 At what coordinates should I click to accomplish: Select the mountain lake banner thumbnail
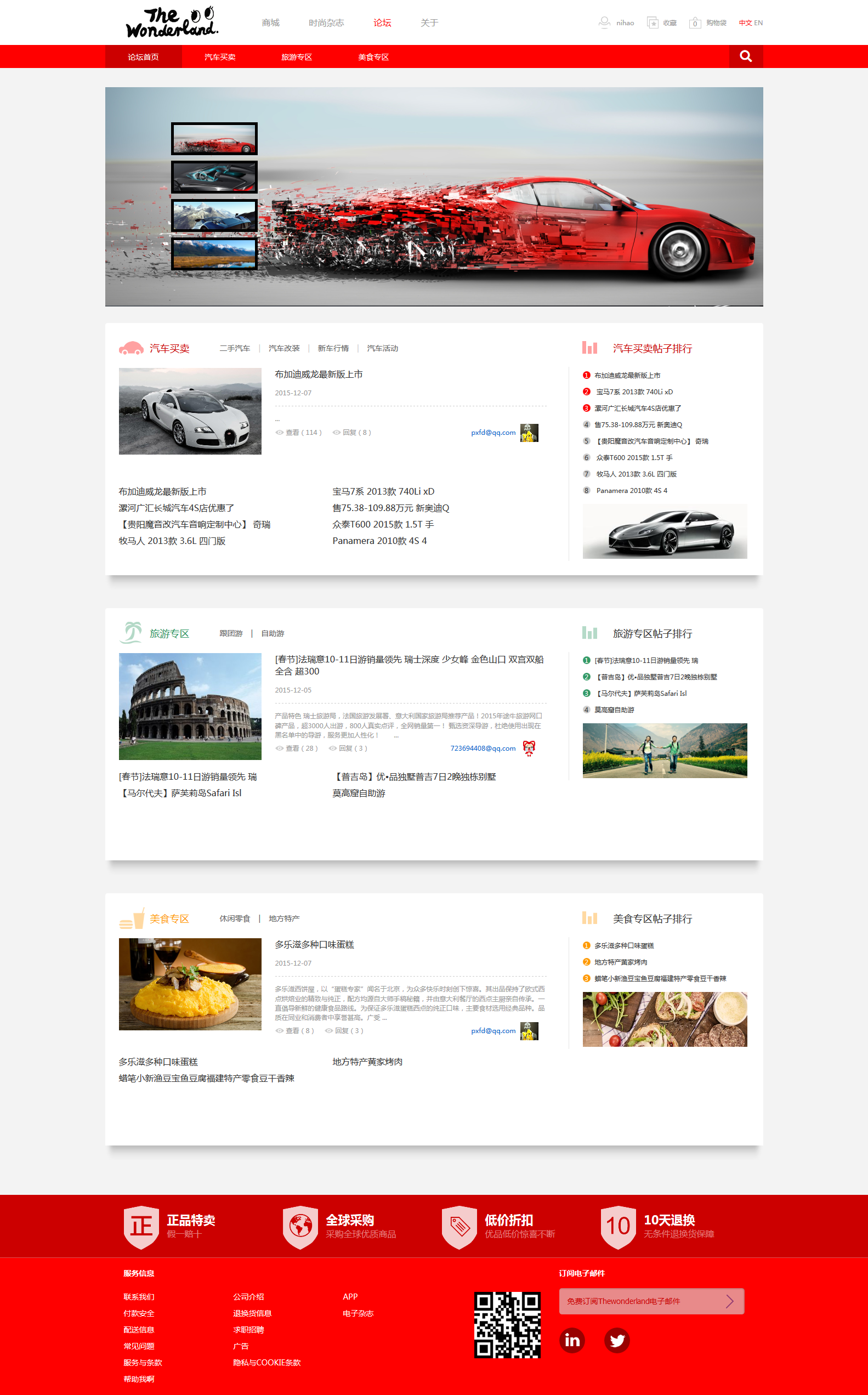pos(214,254)
